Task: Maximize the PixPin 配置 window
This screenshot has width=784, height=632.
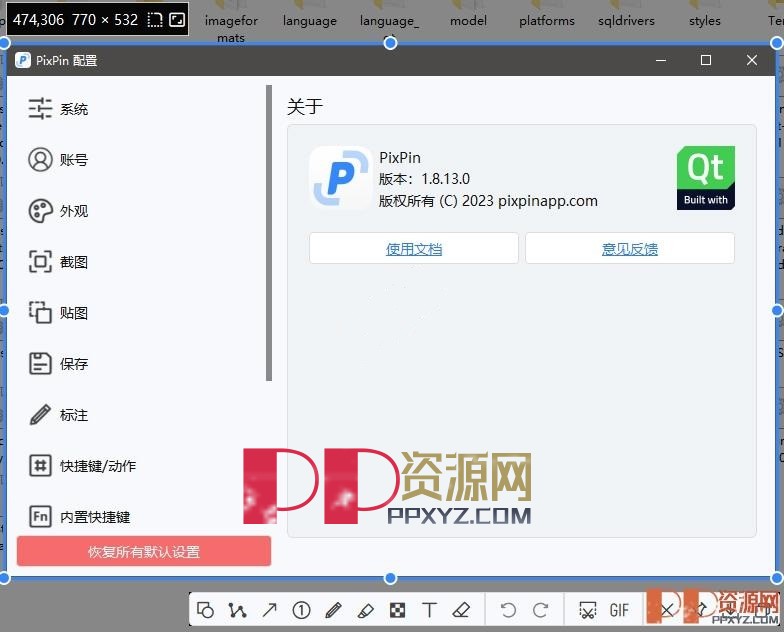Action: [x=706, y=60]
